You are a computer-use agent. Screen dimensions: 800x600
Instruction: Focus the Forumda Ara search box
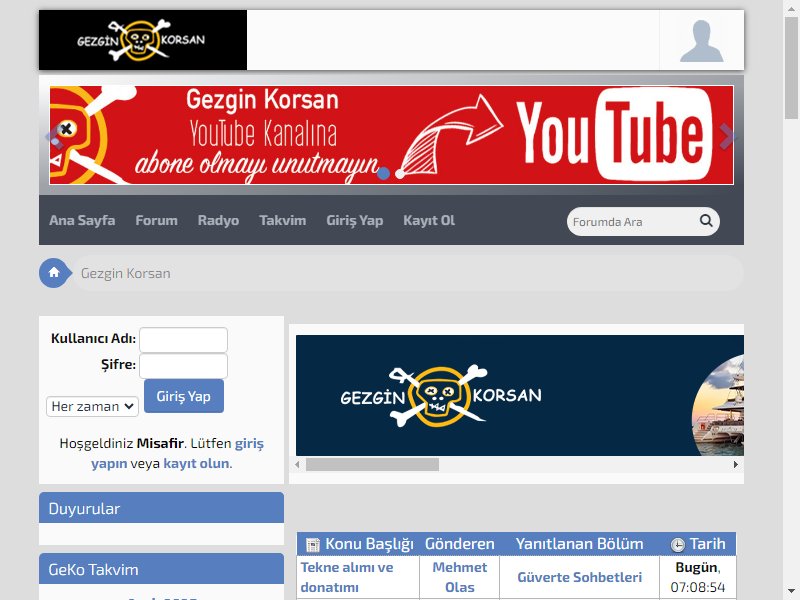click(634, 221)
